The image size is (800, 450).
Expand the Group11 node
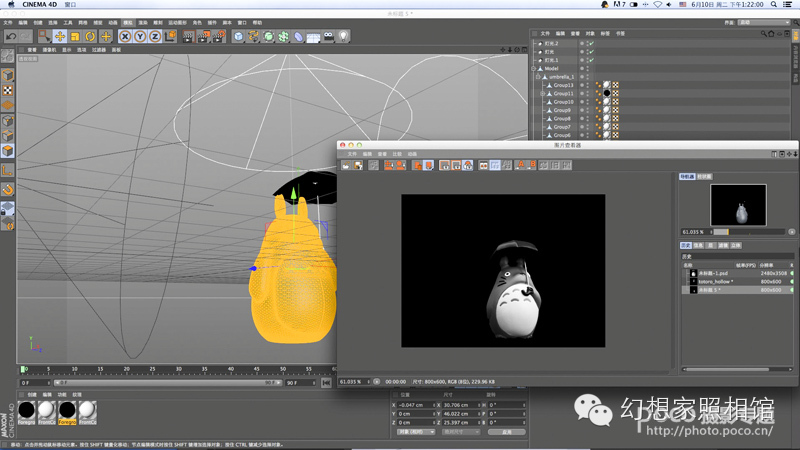542,93
